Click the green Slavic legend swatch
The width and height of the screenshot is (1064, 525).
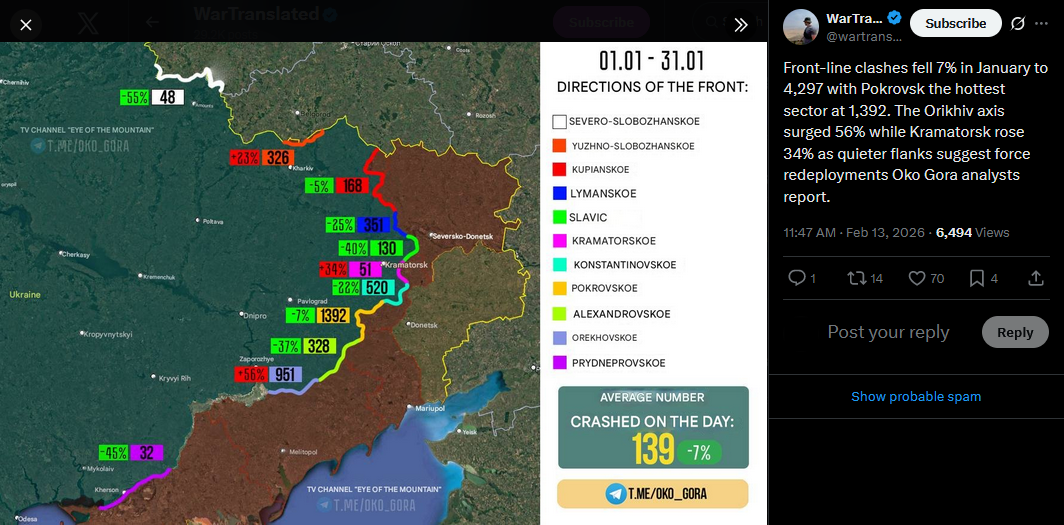559,218
